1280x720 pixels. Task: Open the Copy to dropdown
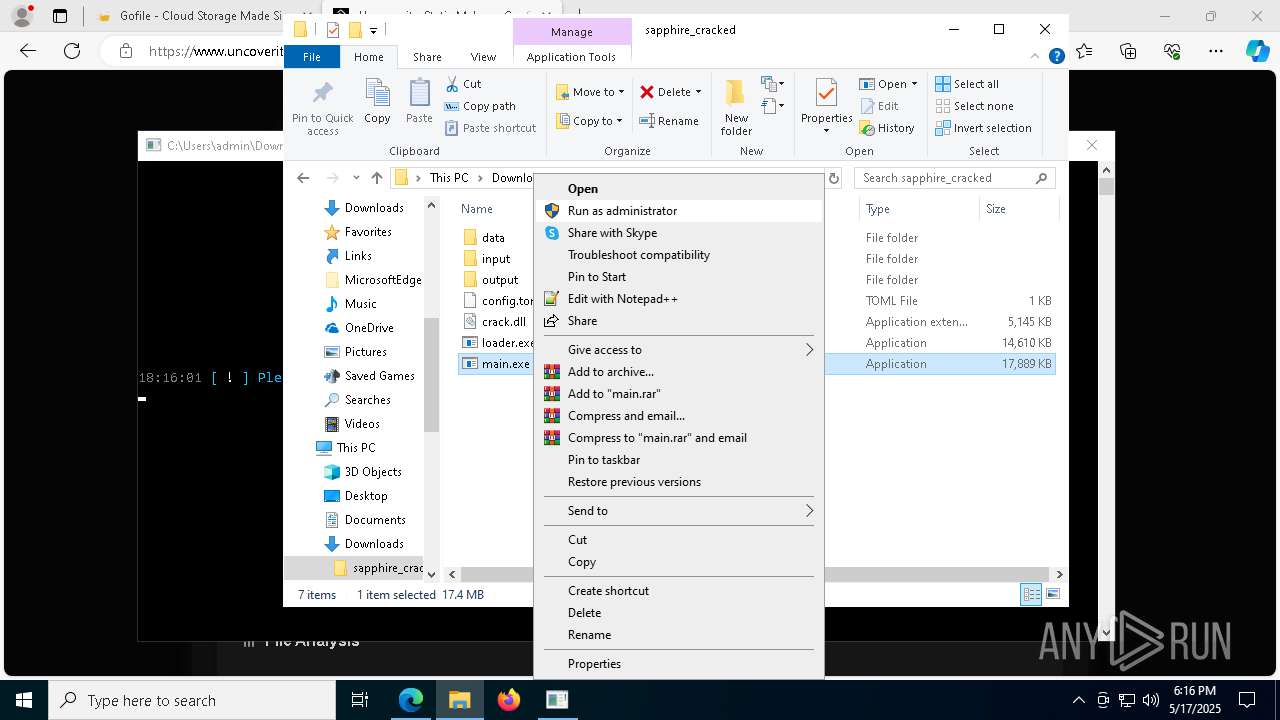590,121
